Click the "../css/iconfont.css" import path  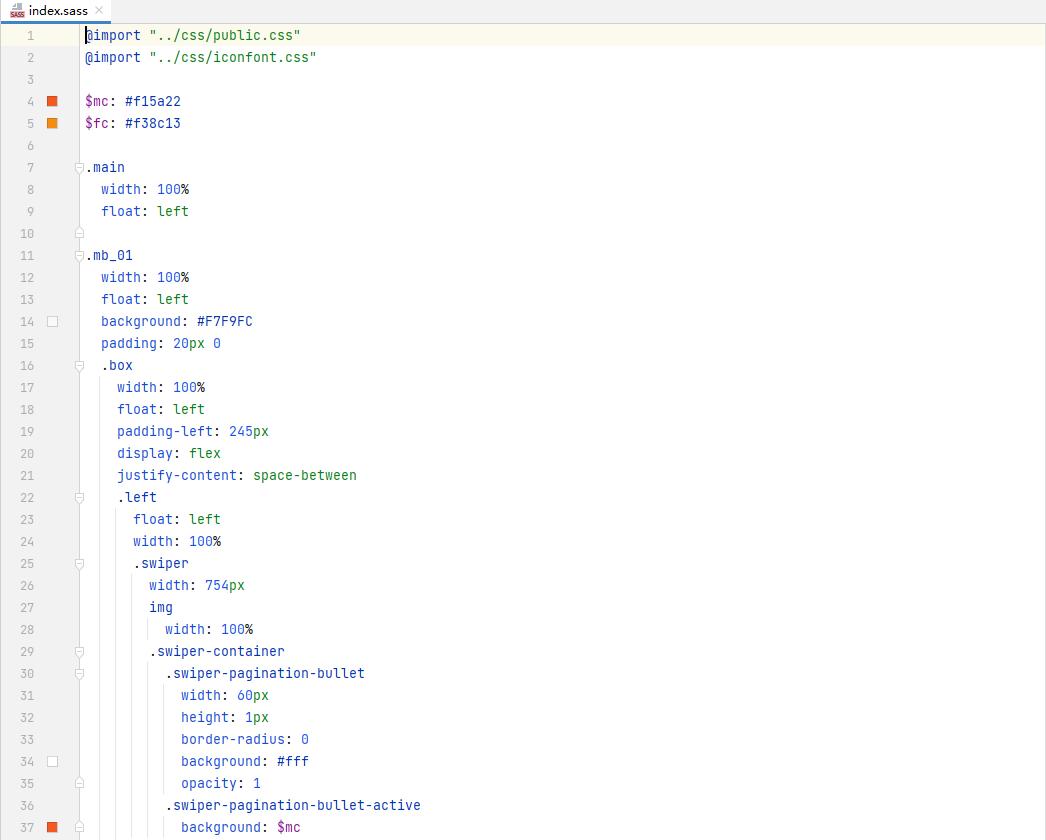[x=233, y=57]
